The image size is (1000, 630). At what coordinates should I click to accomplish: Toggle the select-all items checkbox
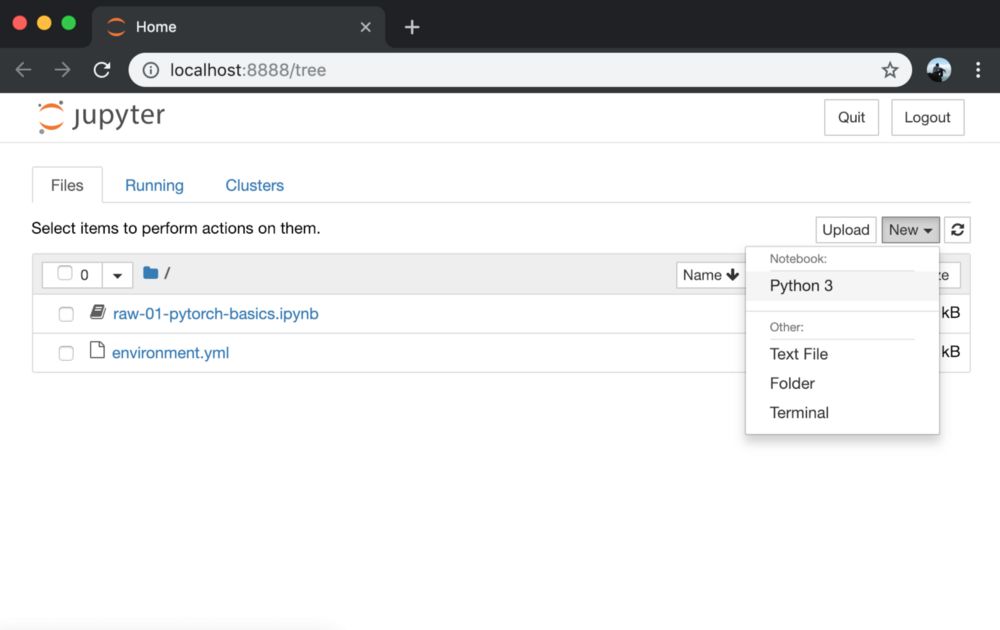[65, 274]
